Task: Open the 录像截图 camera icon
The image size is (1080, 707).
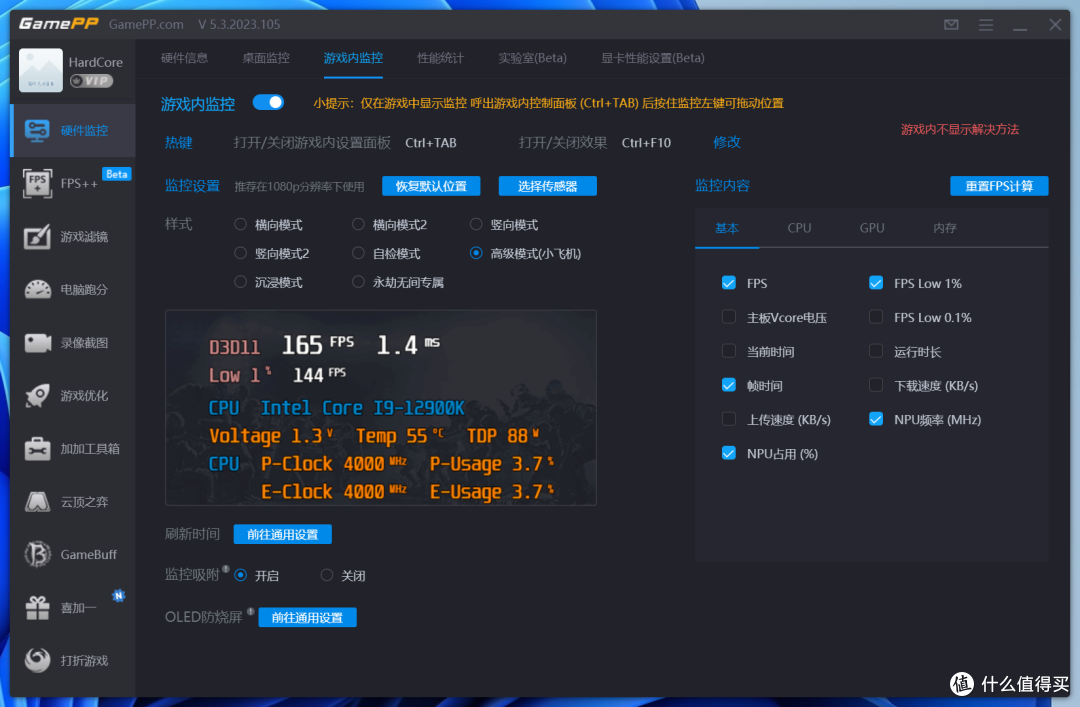Action: point(37,342)
